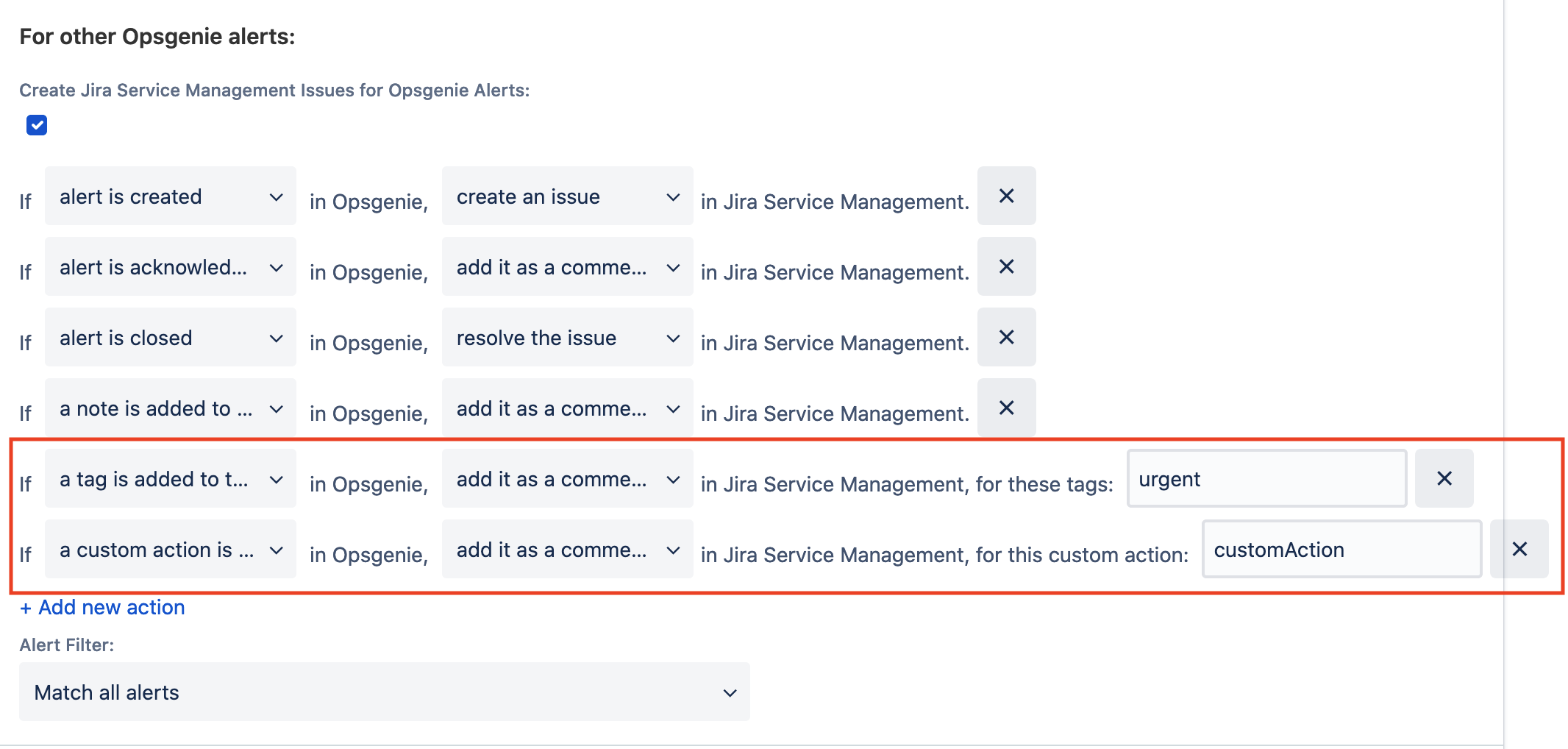Click '+ Add new action' link
Viewport: 1568px width, 749px height.
(x=102, y=608)
